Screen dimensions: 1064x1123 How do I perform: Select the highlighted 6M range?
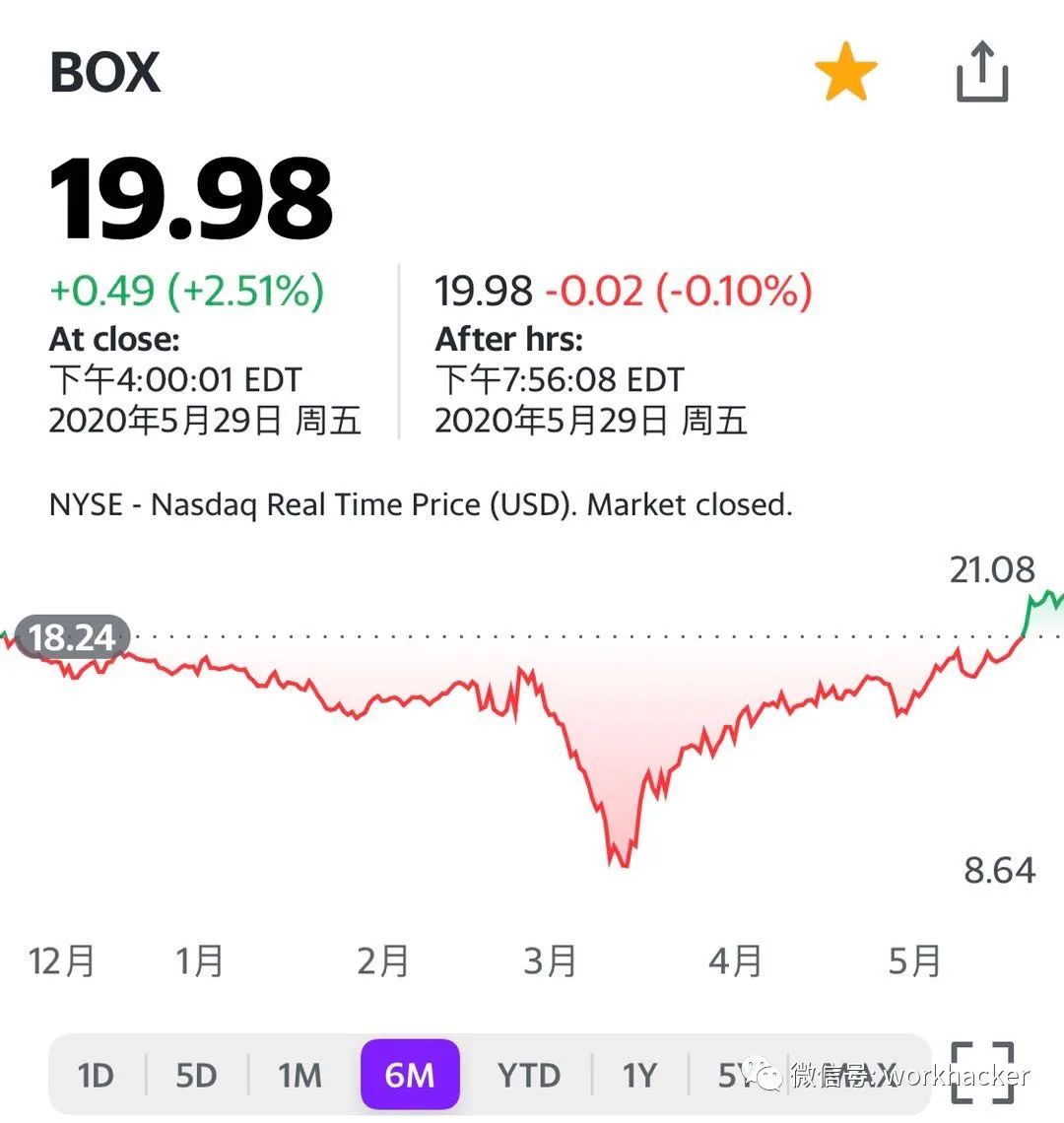410,1075
